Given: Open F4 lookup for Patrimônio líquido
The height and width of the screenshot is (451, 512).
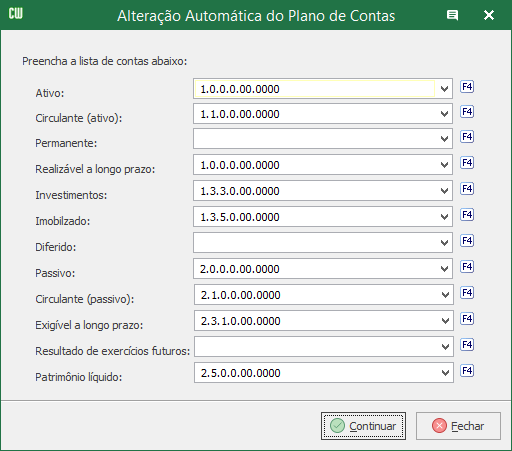Looking at the screenshot, I should (x=467, y=371).
